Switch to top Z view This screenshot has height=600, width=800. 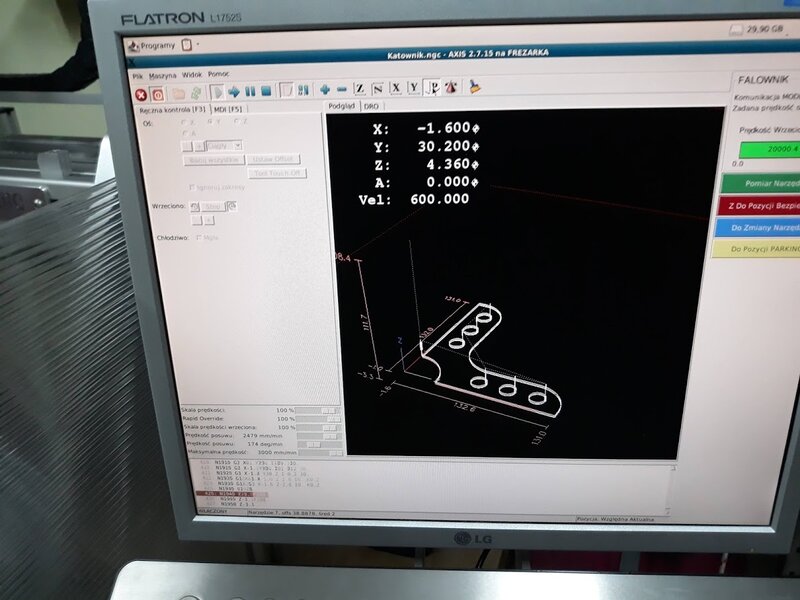360,89
